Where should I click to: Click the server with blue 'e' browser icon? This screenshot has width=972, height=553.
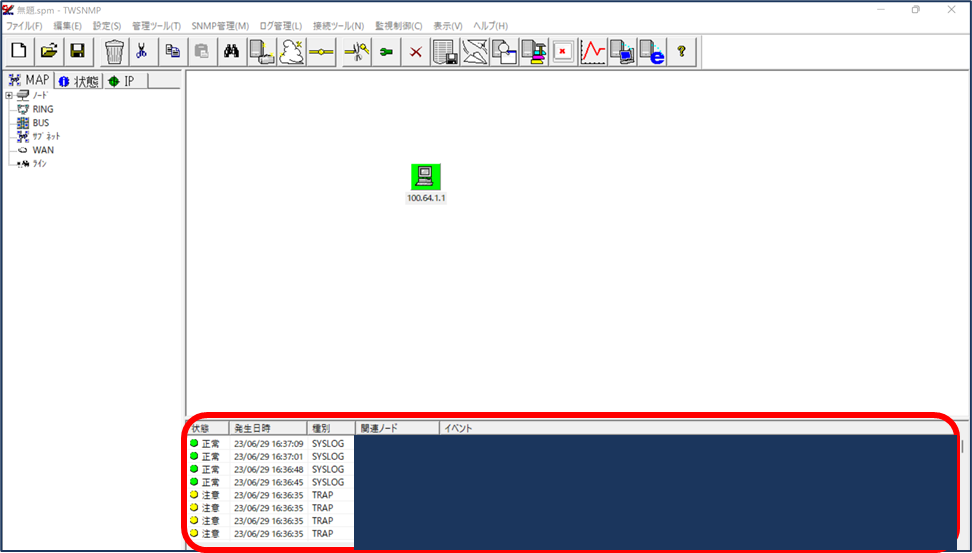point(652,51)
